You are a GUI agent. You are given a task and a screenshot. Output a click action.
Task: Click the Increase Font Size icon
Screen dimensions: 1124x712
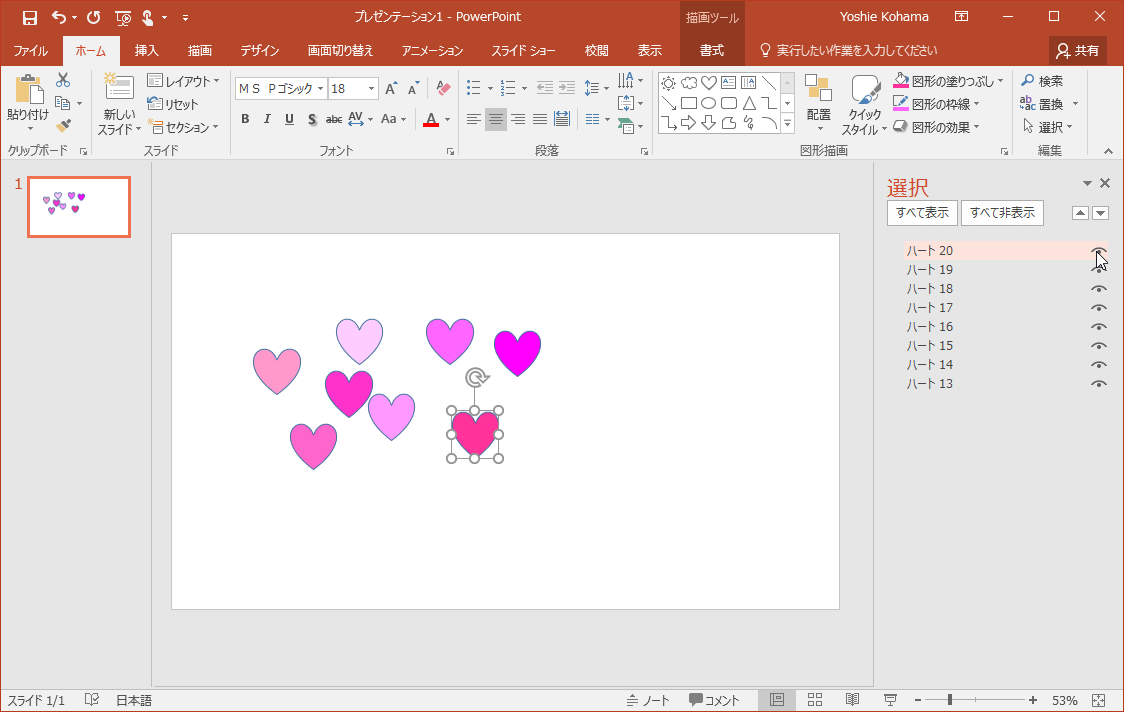click(391, 89)
